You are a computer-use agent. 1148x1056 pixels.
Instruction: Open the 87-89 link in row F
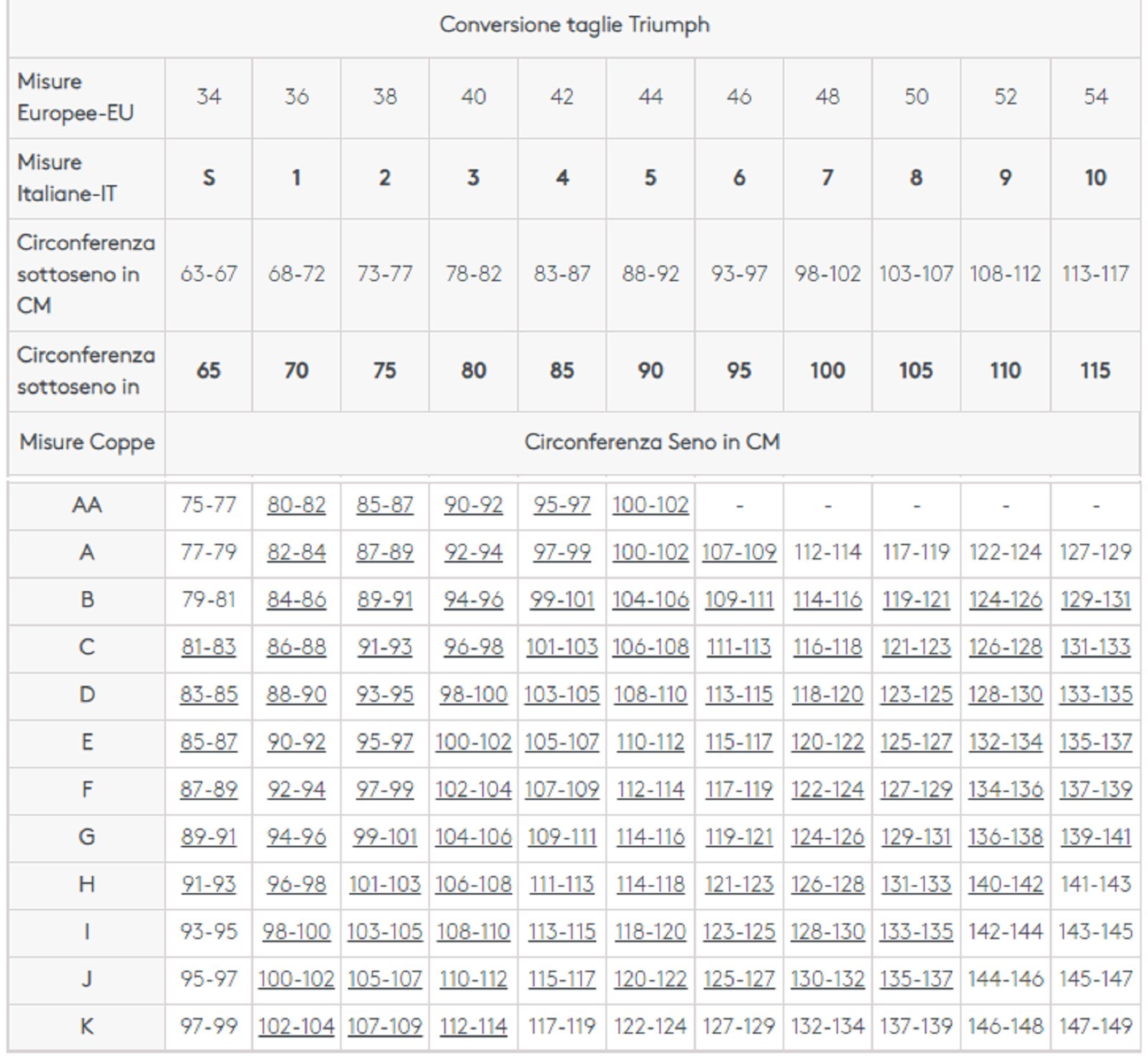coord(208,789)
